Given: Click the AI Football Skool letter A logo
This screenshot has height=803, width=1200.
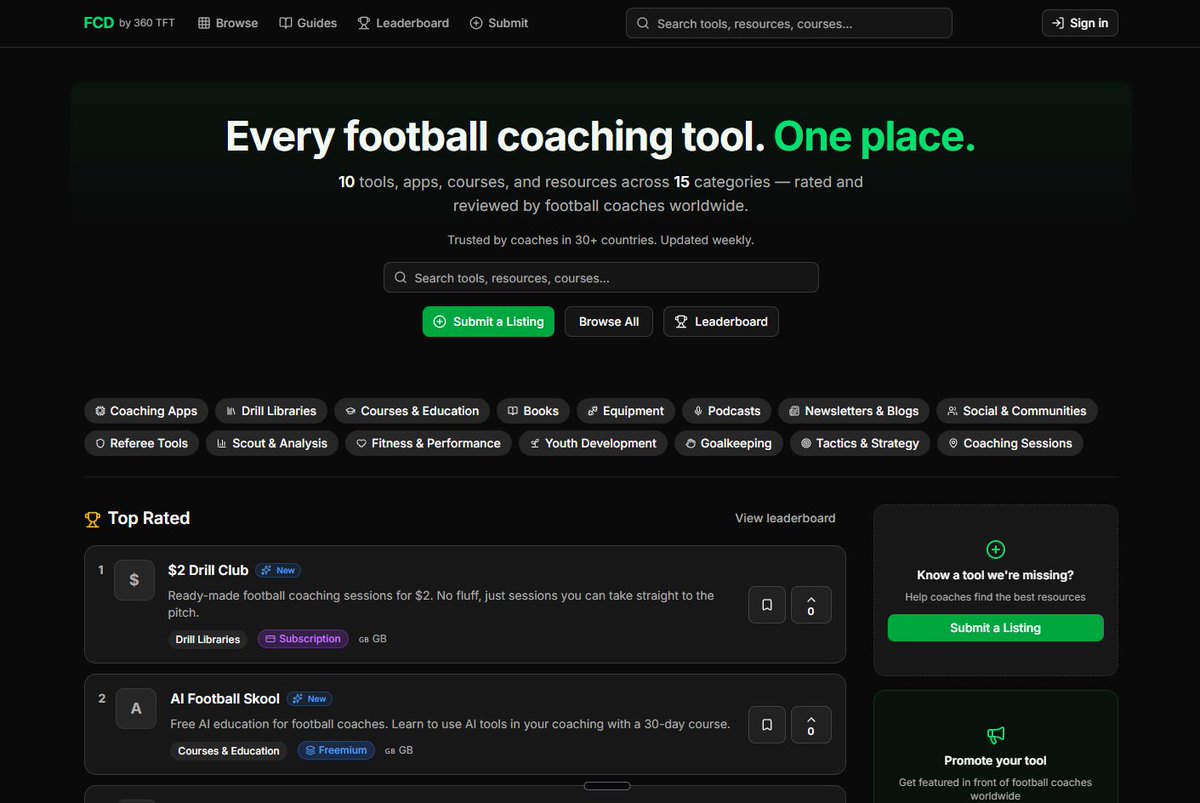Looking at the screenshot, I should [136, 709].
